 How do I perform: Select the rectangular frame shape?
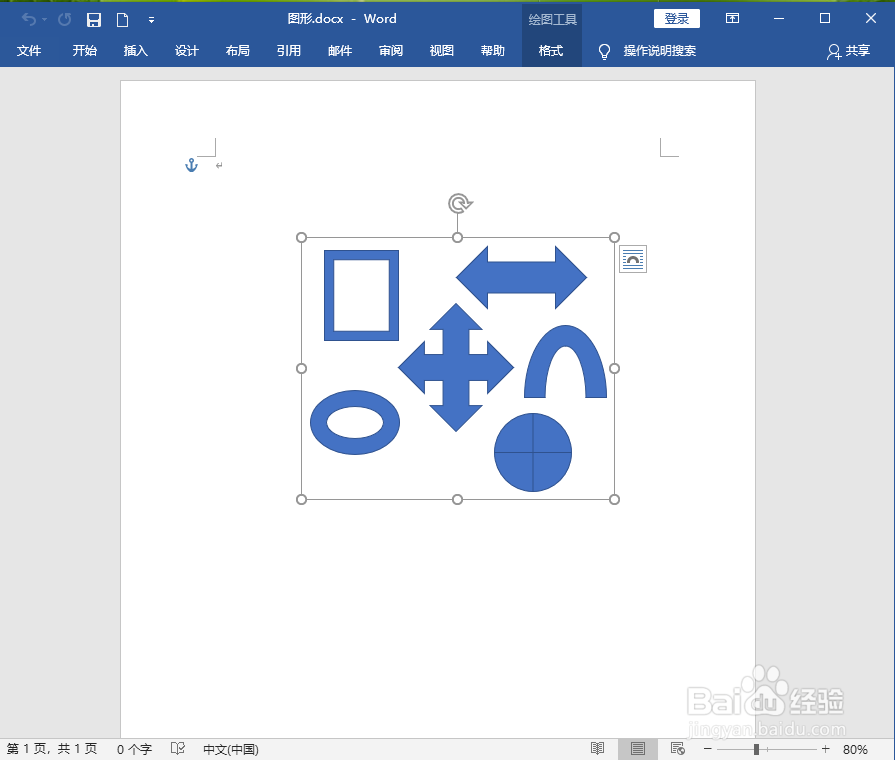click(x=361, y=295)
